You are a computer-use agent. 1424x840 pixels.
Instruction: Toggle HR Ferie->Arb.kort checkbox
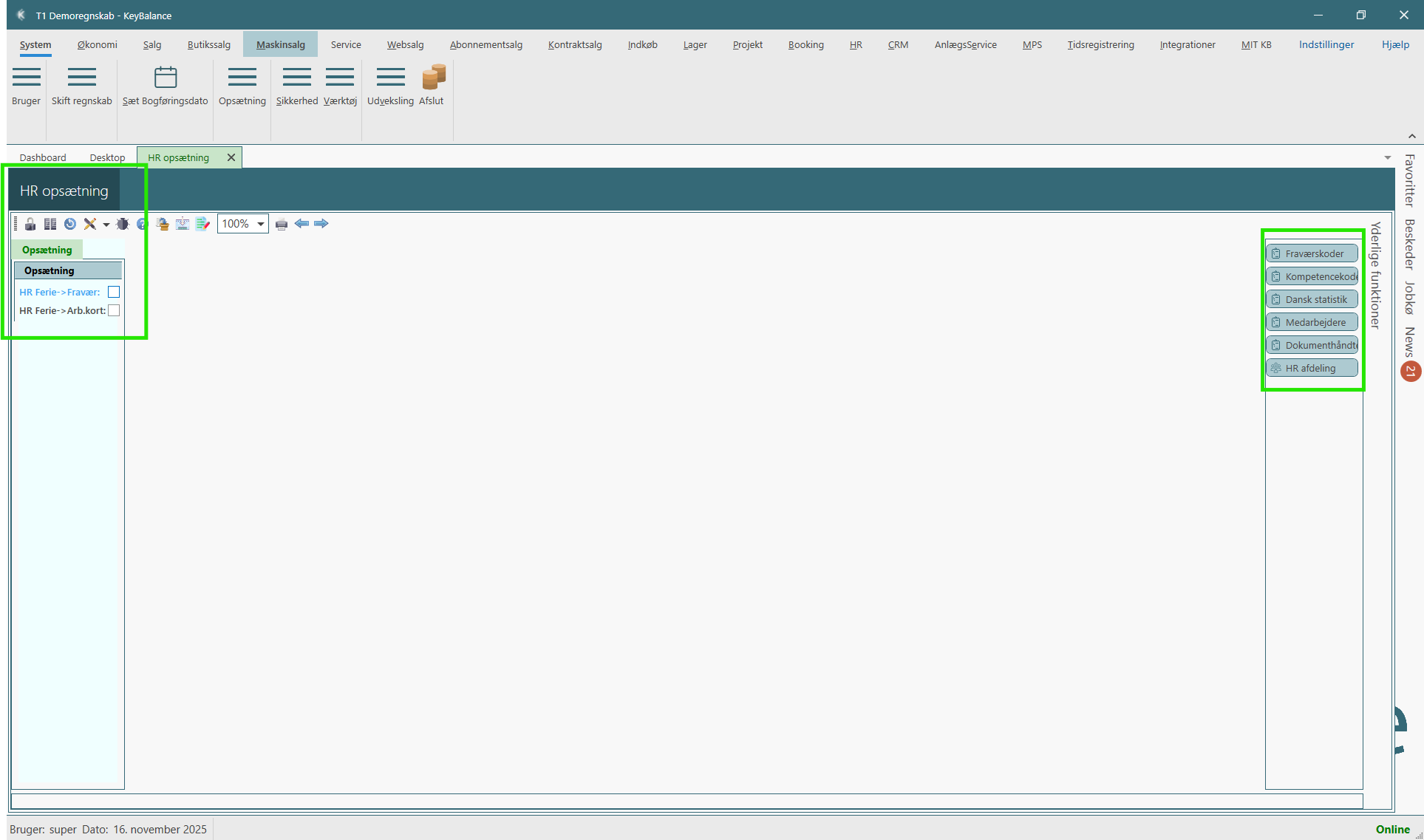pyautogui.click(x=114, y=310)
